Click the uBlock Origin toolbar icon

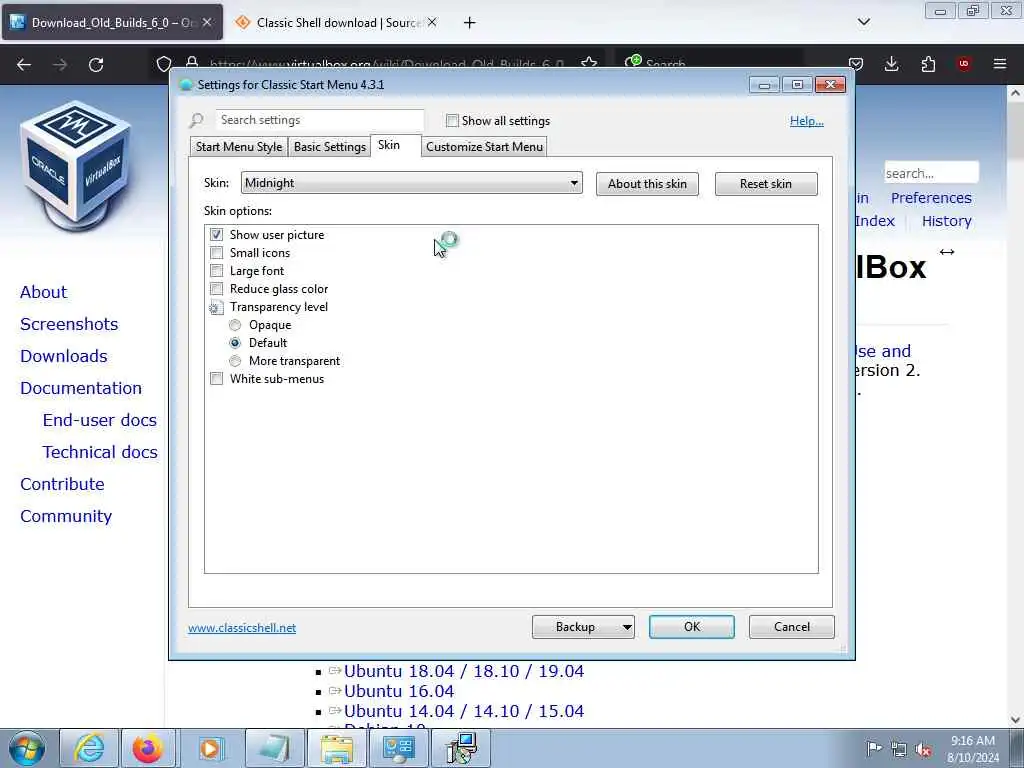pos(963,64)
